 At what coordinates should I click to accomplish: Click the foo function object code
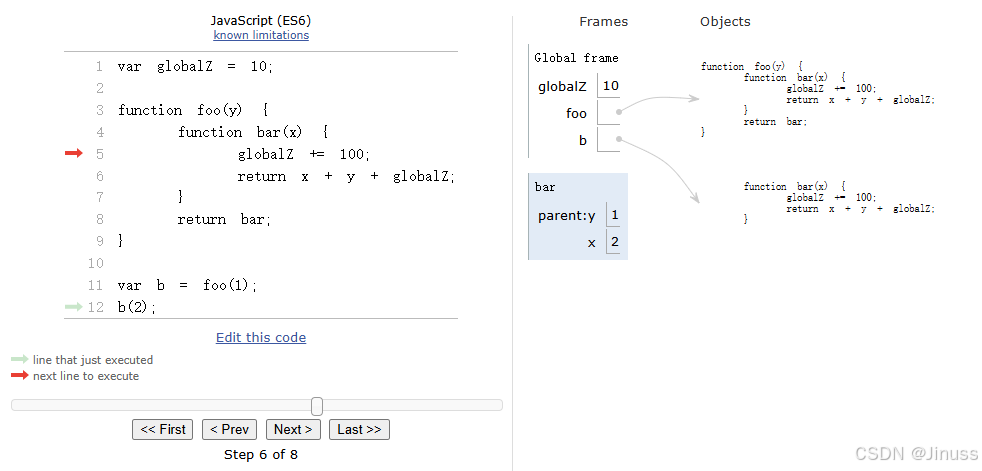(817, 100)
